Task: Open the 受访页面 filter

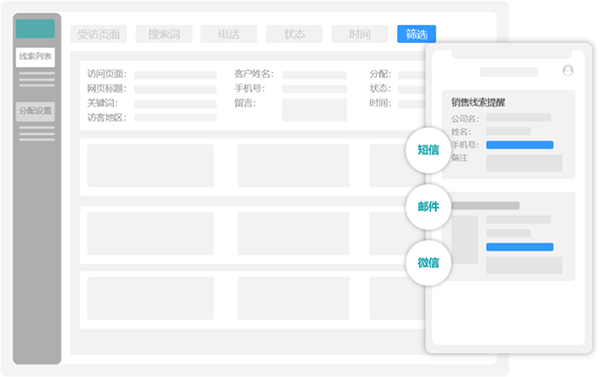Action: point(98,34)
